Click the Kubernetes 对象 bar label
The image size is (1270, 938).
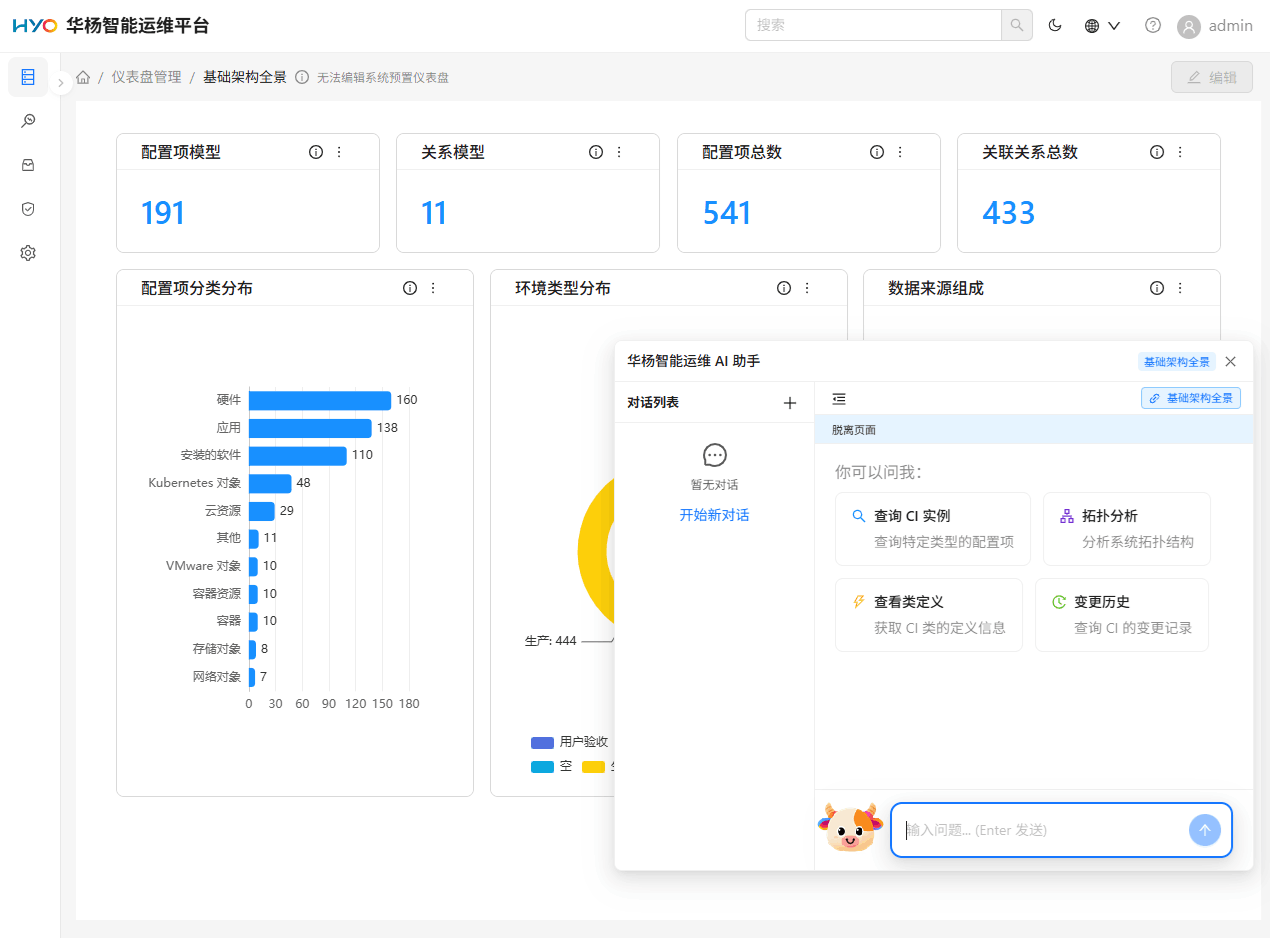[195, 483]
